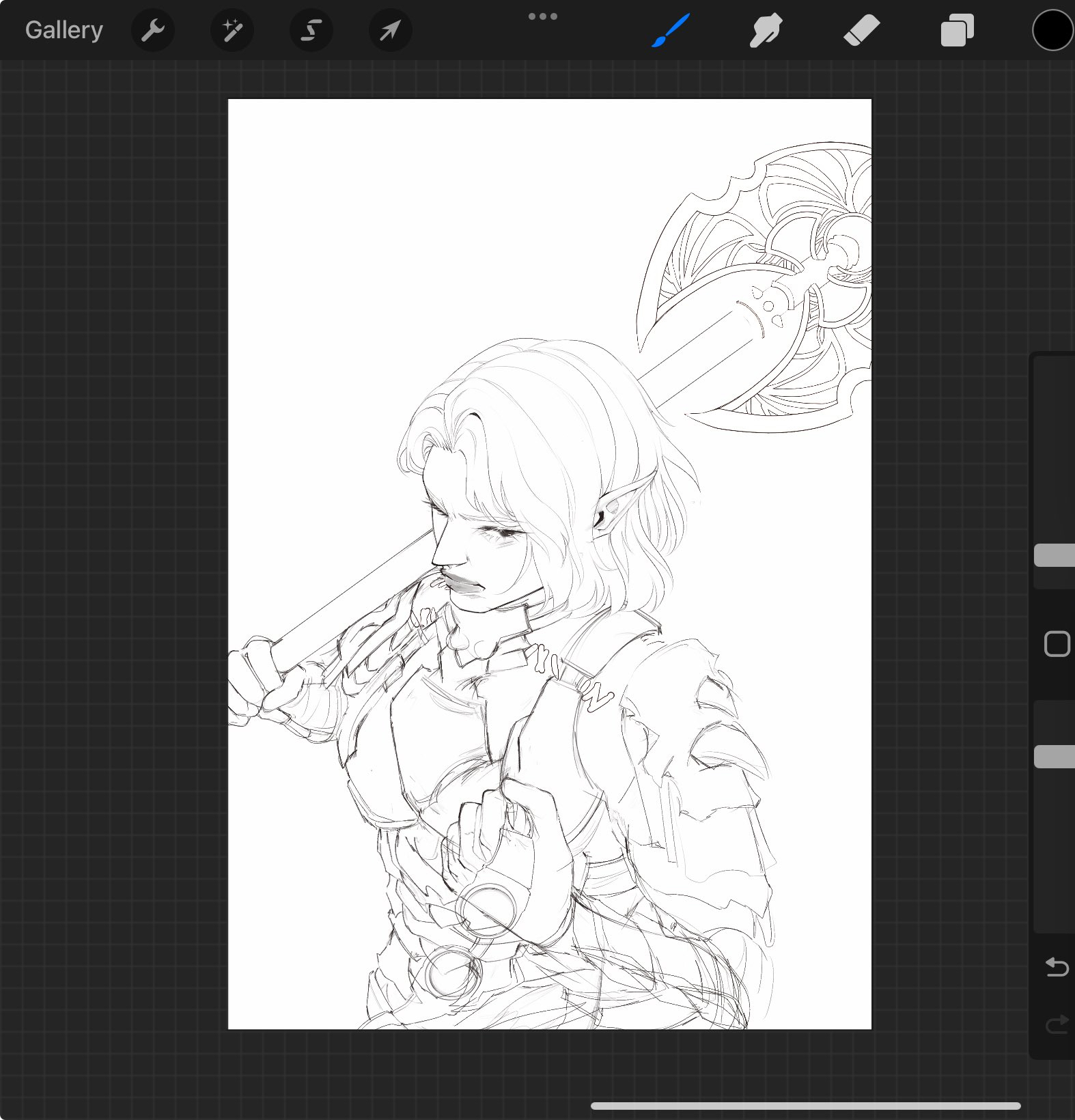Screen dimensions: 1075x1120
Task: Open the Adjustments magic wand menu
Action: 232,30
